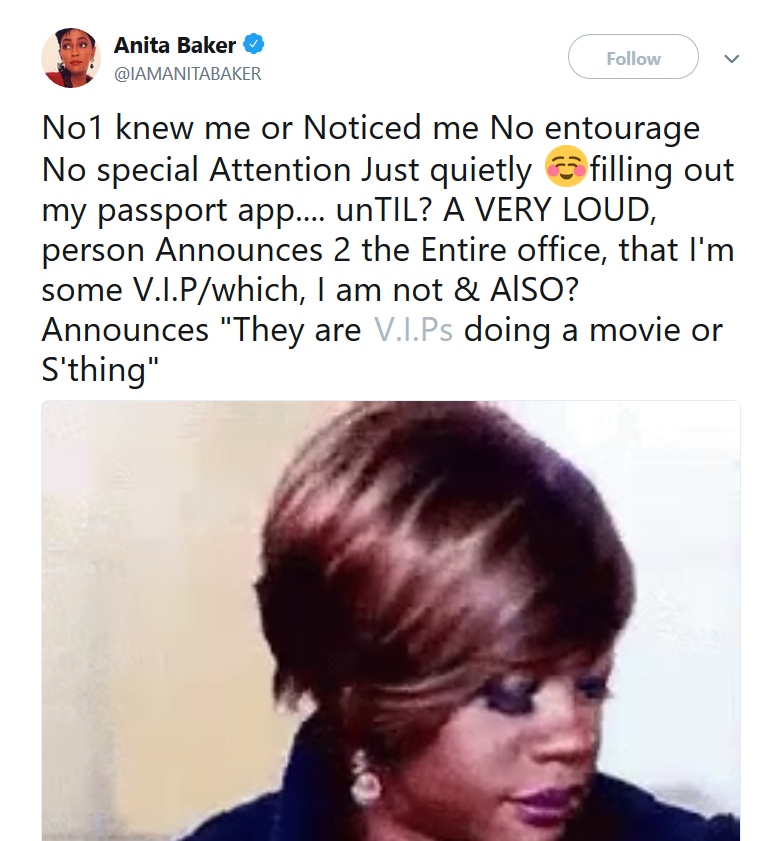
Task: Click the words "doing a movie or"
Action: click(x=593, y=329)
